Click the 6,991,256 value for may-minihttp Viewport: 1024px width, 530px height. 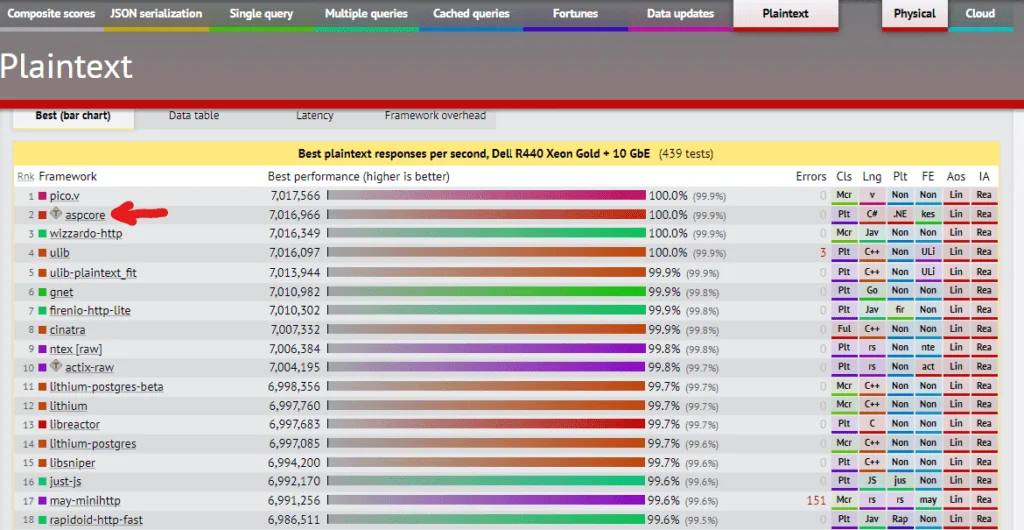click(295, 501)
